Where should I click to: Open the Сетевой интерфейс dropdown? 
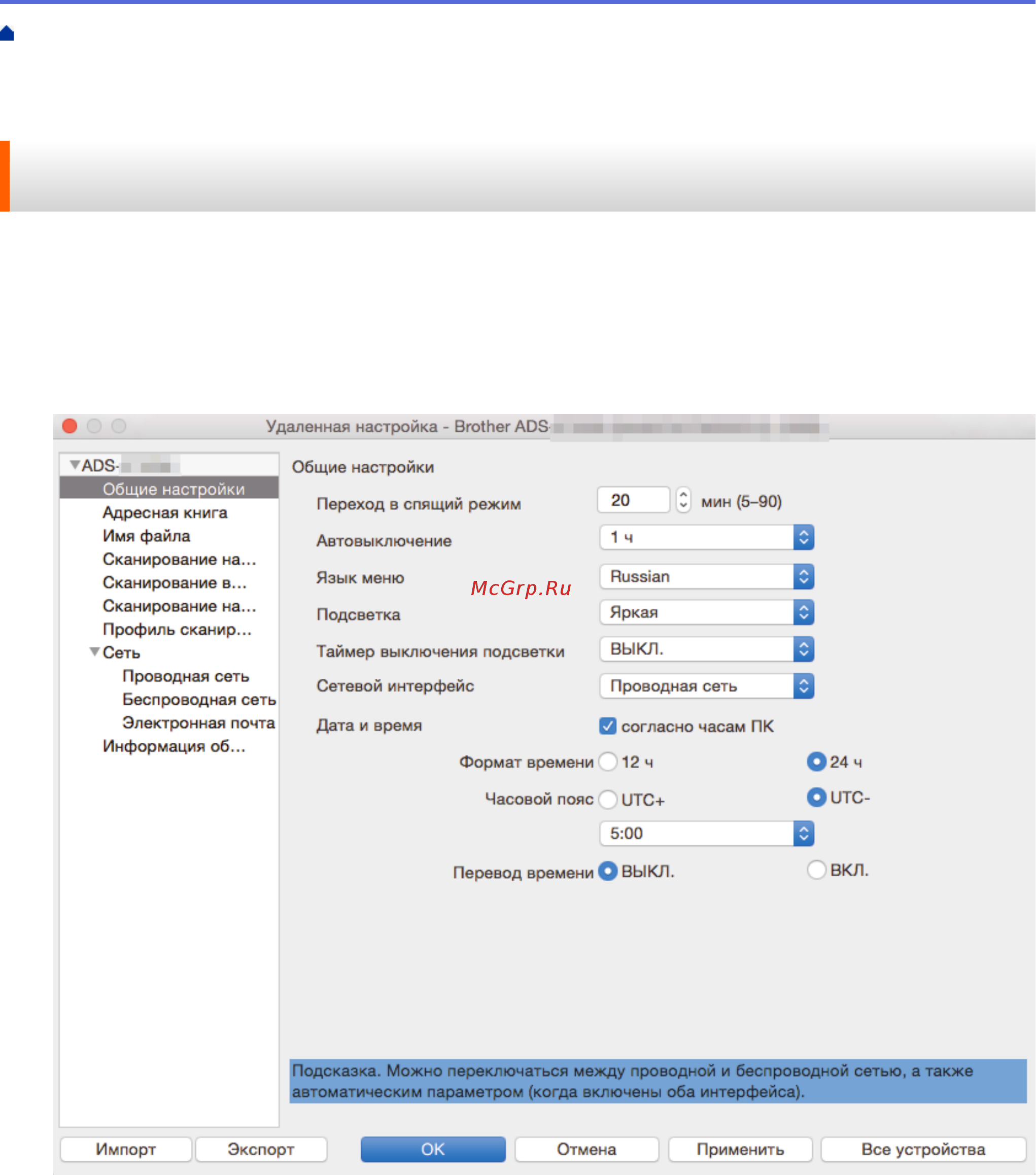[x=804, y=685]
